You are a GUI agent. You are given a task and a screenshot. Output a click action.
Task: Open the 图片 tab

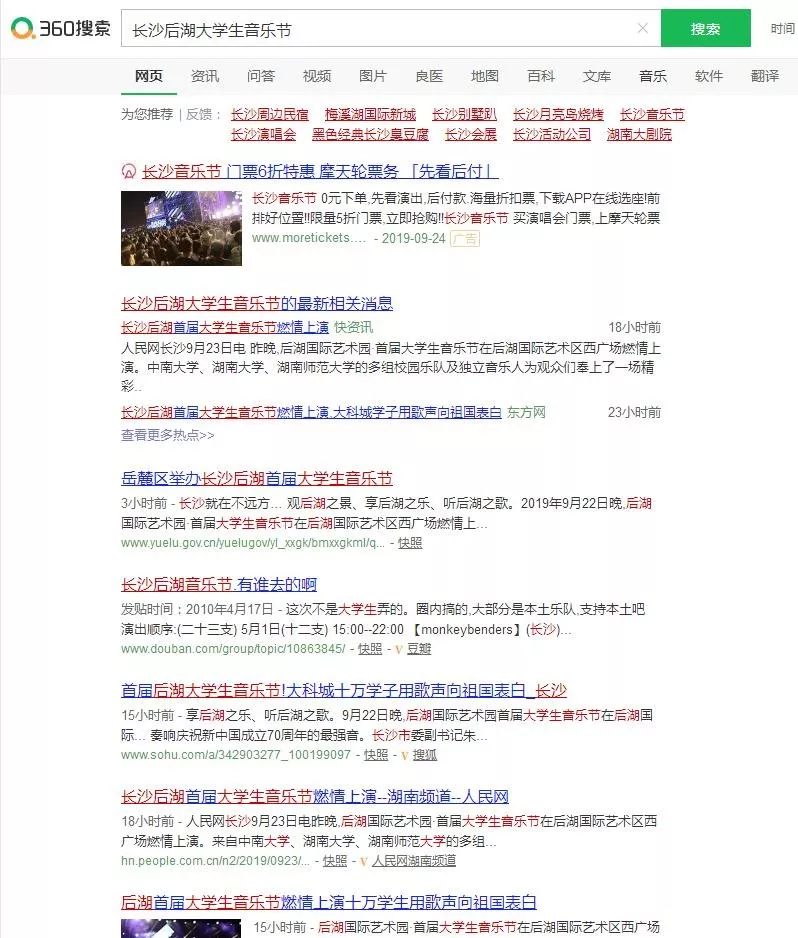coord(373,76)
